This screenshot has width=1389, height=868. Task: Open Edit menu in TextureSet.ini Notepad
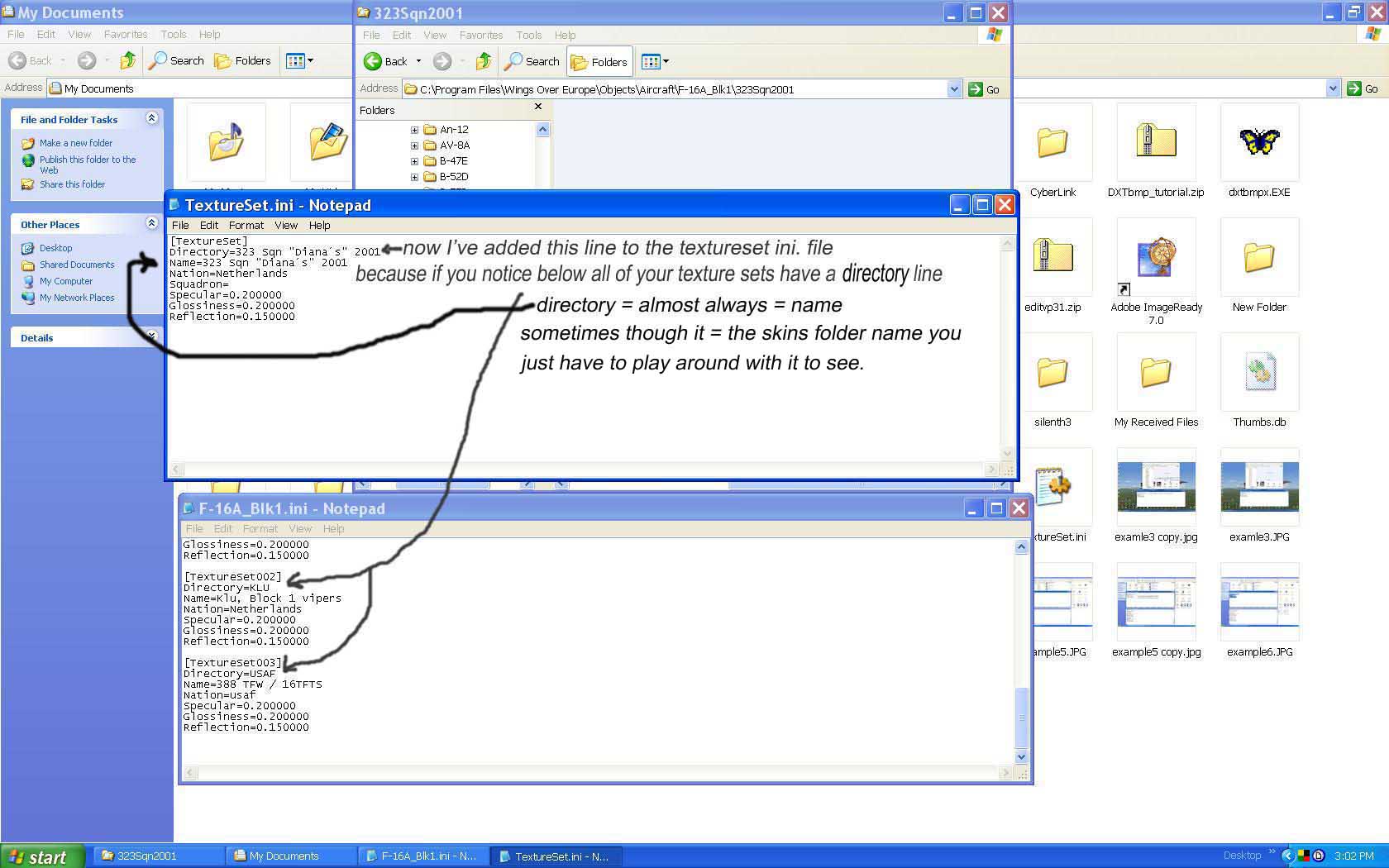209,225
